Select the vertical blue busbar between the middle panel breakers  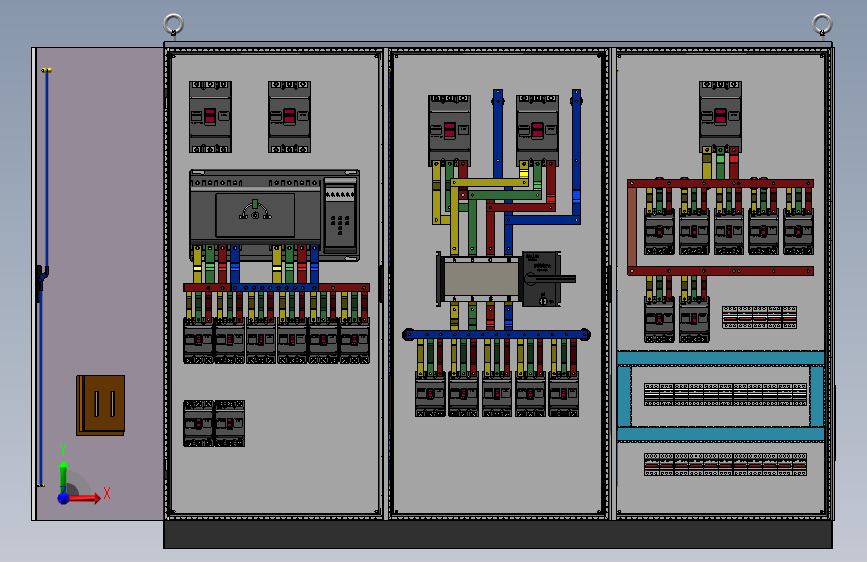(498, 133)
